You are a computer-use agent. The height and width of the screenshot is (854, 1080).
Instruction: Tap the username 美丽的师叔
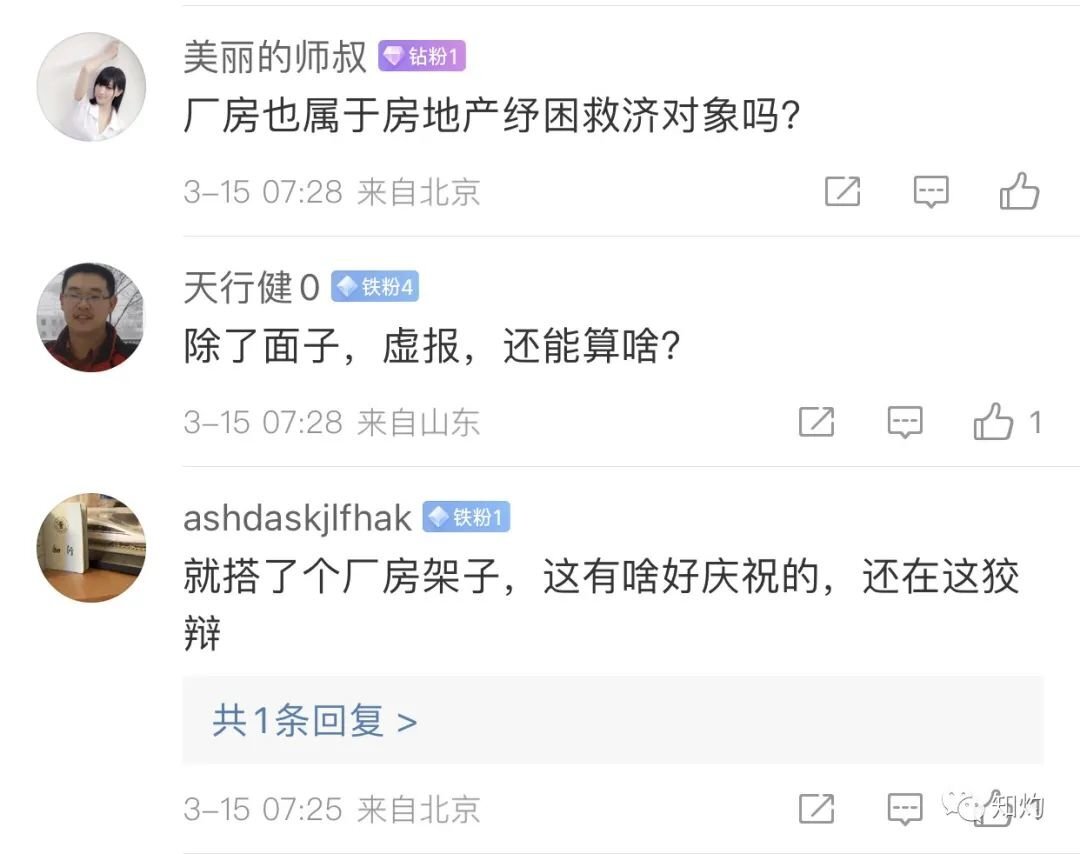point(275,57)
